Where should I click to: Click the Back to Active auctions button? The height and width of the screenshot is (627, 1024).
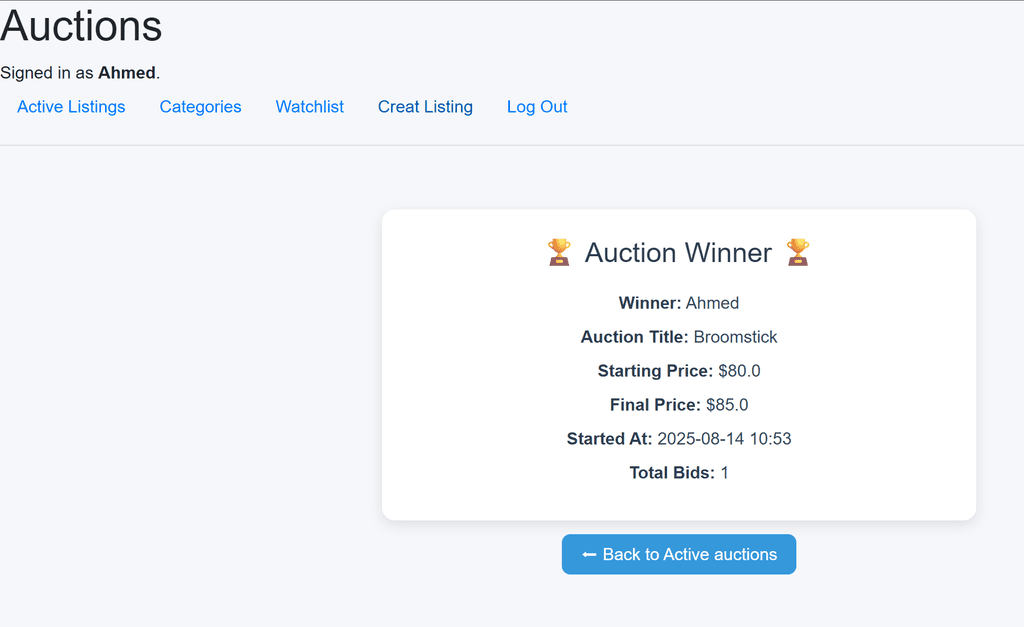[x=679, y=555]
